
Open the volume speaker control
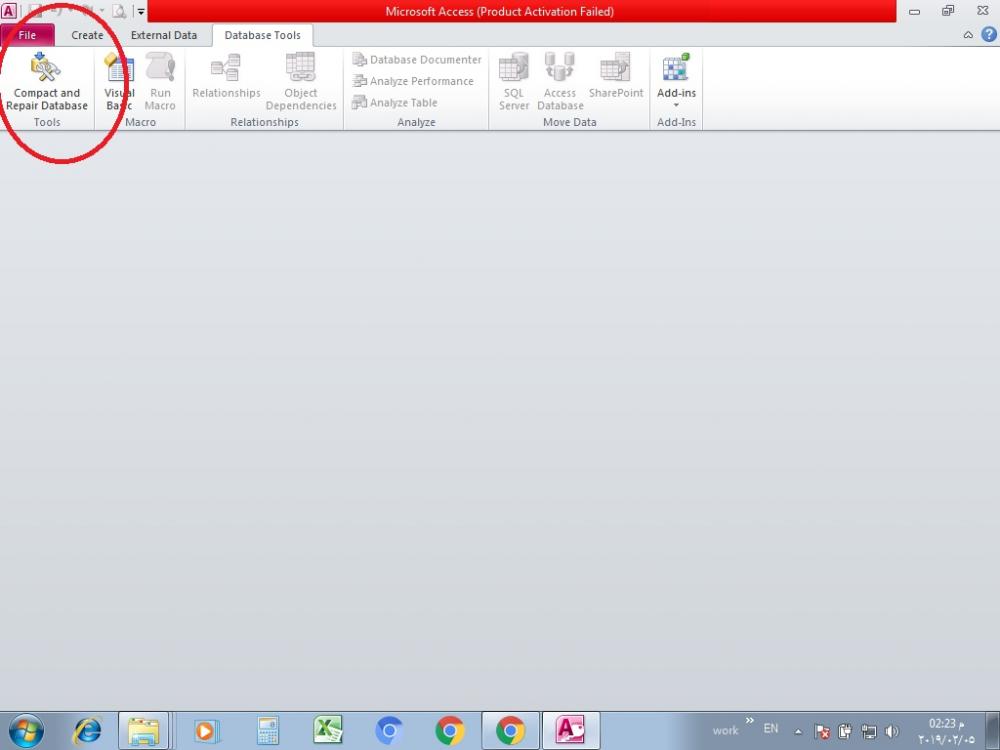click(892, 732)
